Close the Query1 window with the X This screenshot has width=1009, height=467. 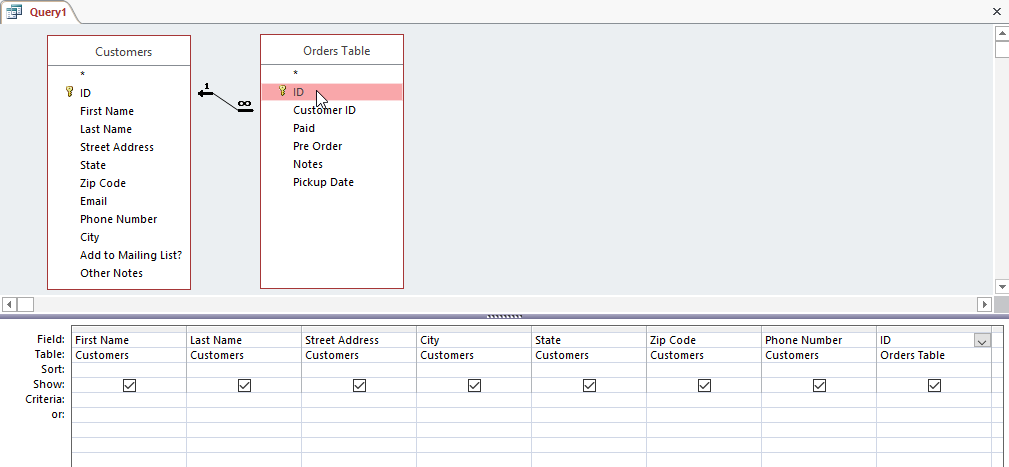click(x=997, y=11)
